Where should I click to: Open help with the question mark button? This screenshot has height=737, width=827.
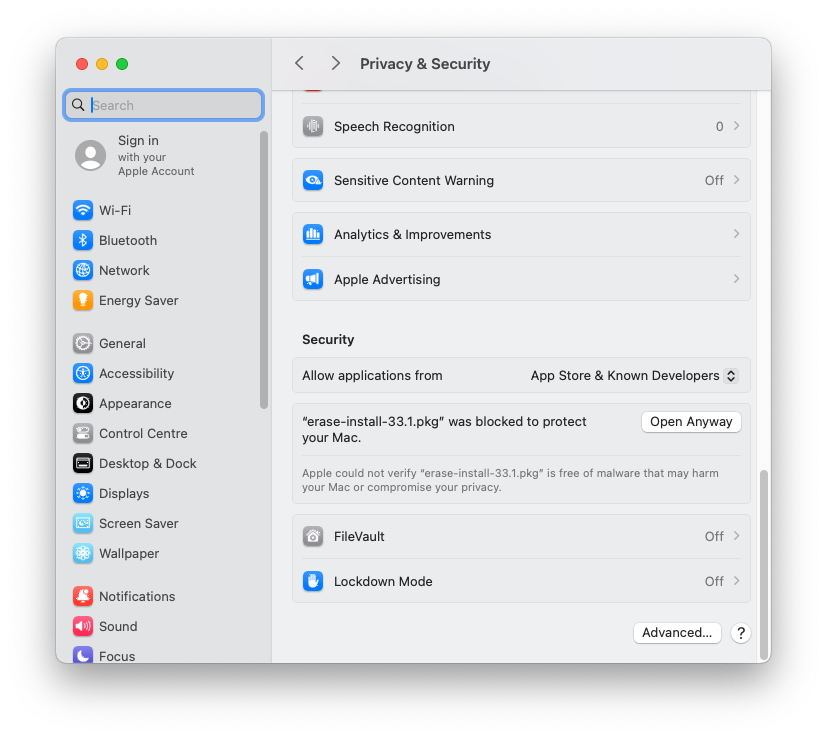741,633
